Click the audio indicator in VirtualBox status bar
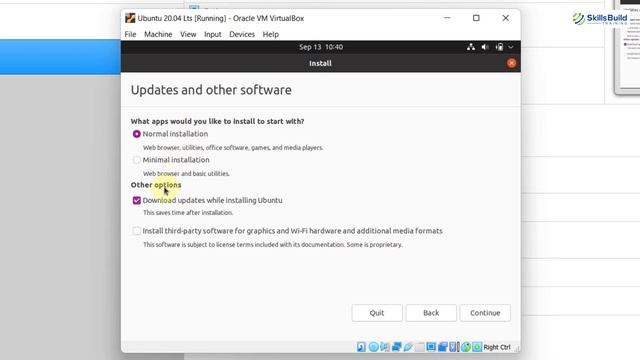Image resolution: width=640 pixels, height=360 pixels. click(x=385, y=347)
